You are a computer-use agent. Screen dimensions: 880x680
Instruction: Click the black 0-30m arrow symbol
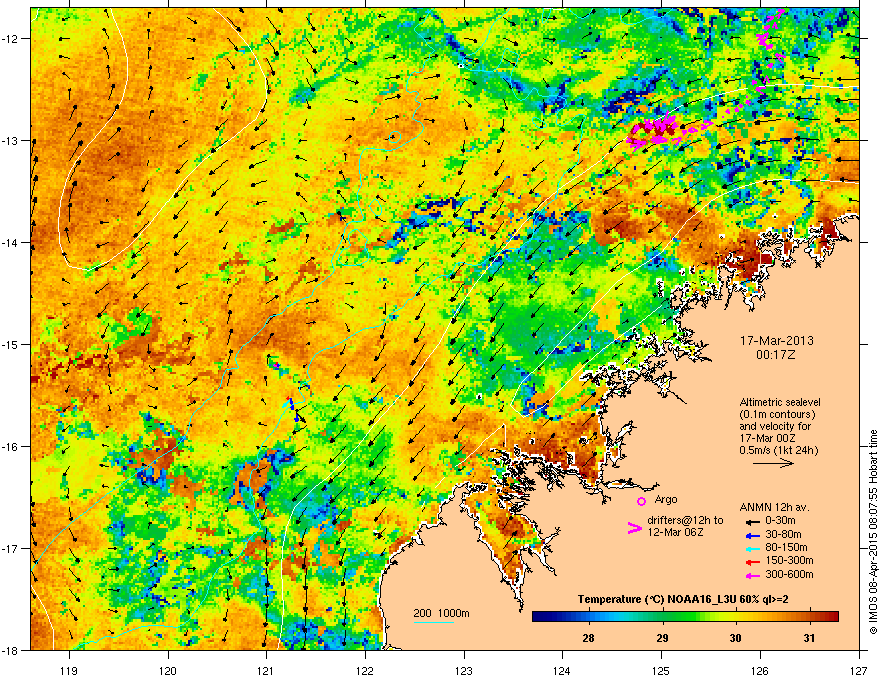752,521
